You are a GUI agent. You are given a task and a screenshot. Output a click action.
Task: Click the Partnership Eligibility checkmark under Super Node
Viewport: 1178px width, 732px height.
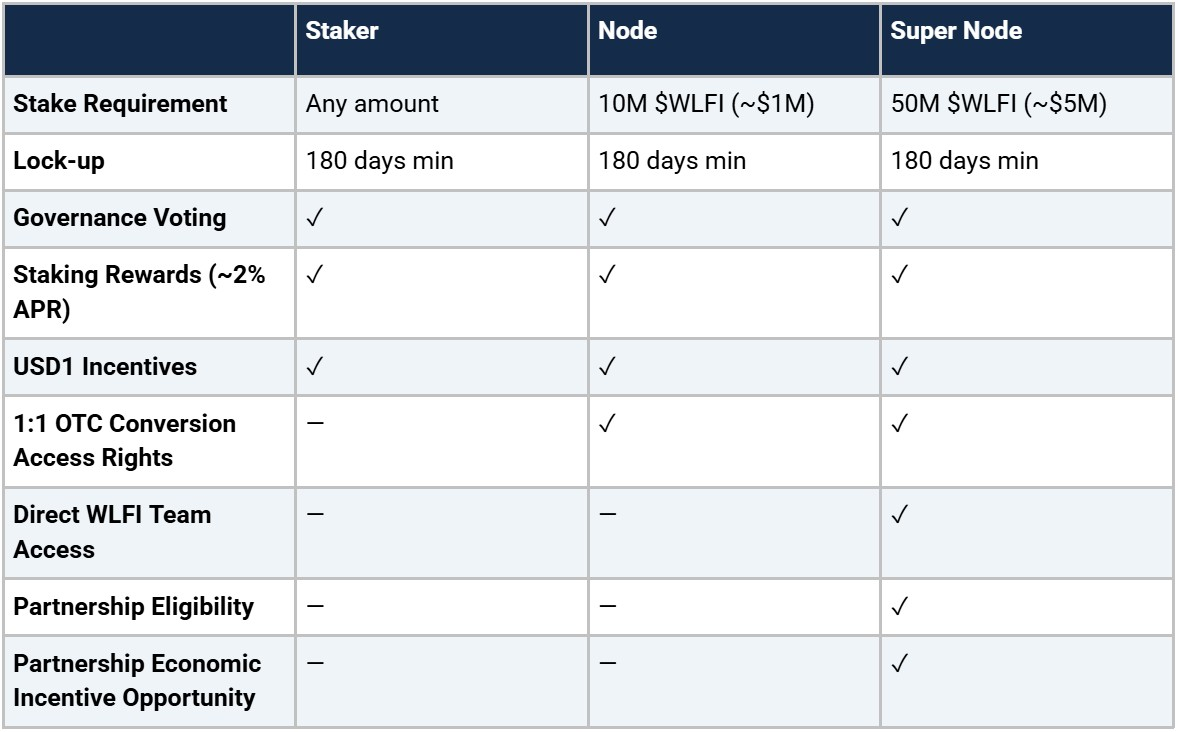(x=897, y=607)
